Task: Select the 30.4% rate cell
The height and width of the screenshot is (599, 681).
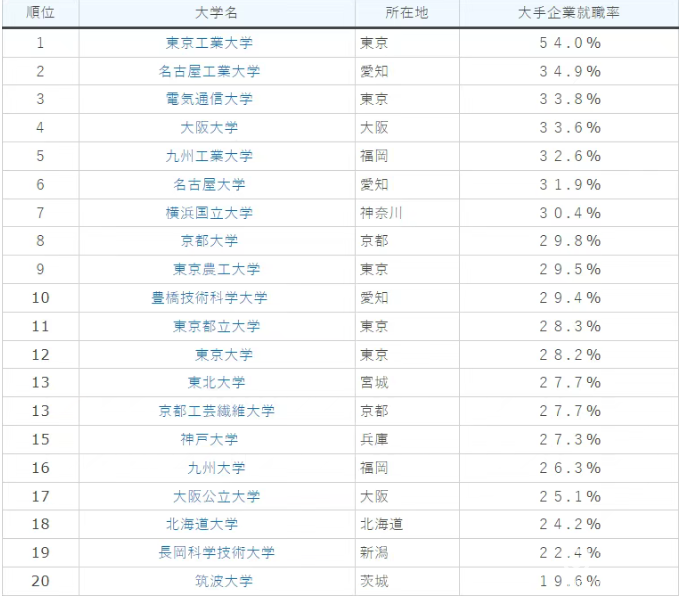Action: click(x=570, y=213)
